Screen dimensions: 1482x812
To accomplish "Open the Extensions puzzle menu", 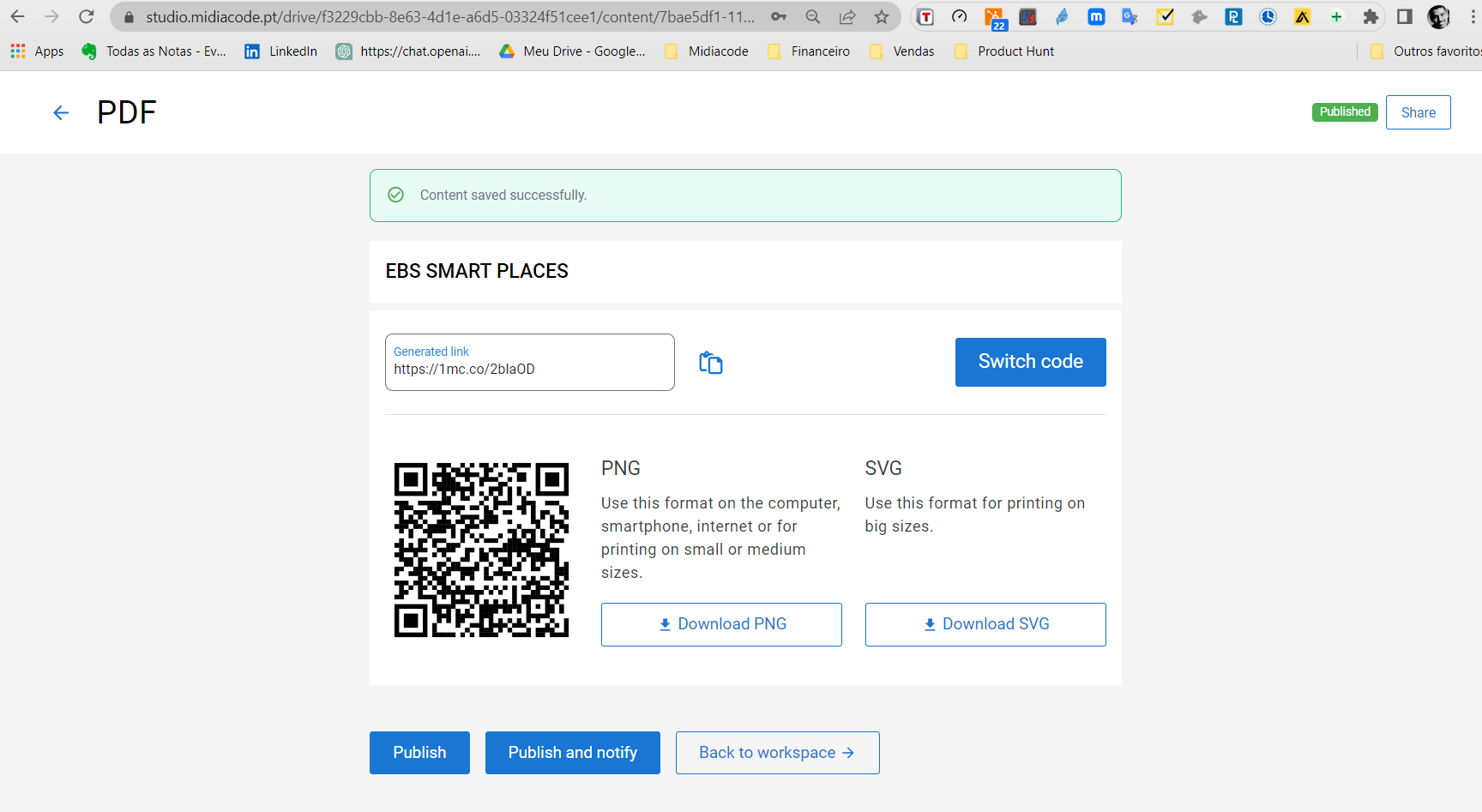I will [x=1371, y=16].
